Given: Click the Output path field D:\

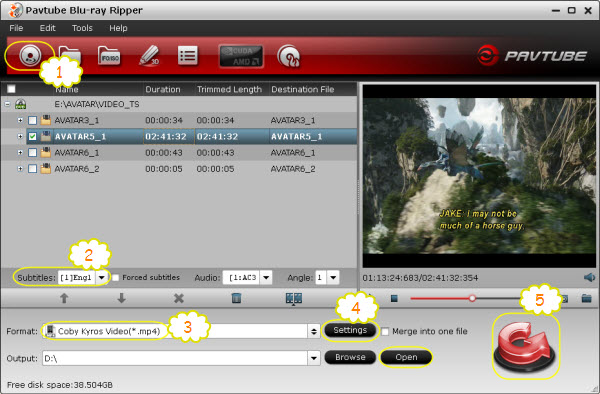Looking at the screenshot, I should pos(175,358).
